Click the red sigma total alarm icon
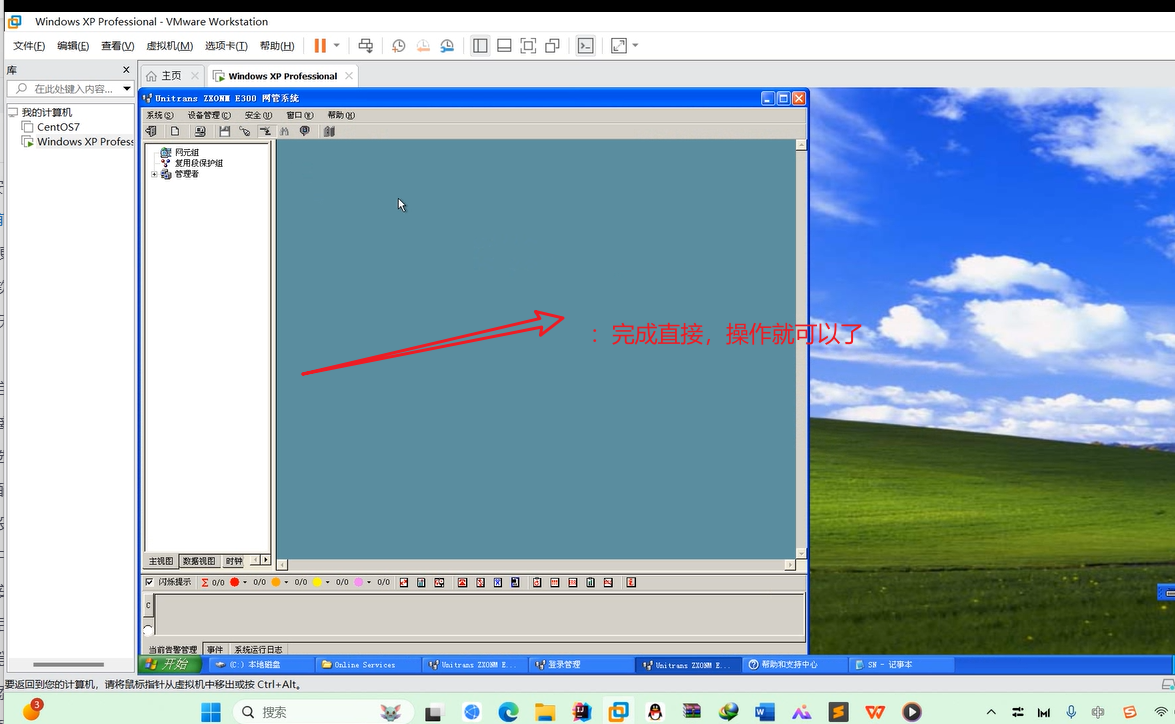Screen dimensions: 1175x724 coord(205,582)
